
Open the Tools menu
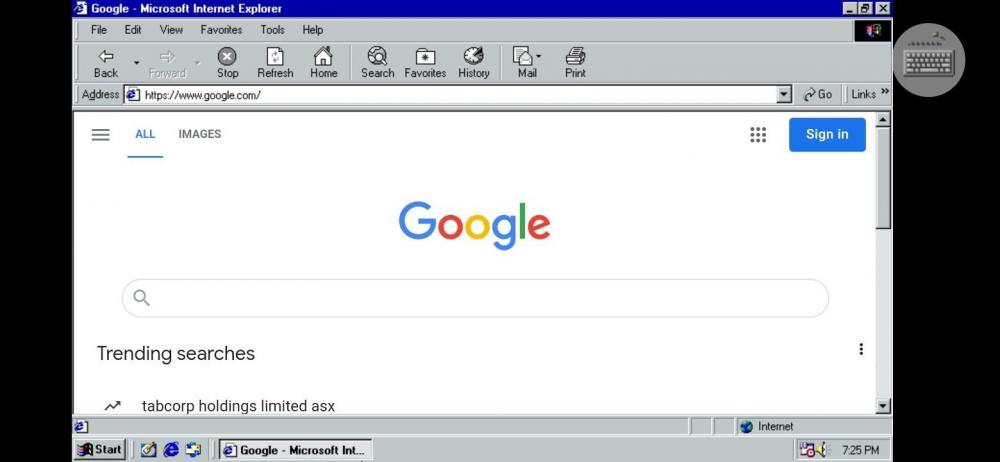[272, 30]
